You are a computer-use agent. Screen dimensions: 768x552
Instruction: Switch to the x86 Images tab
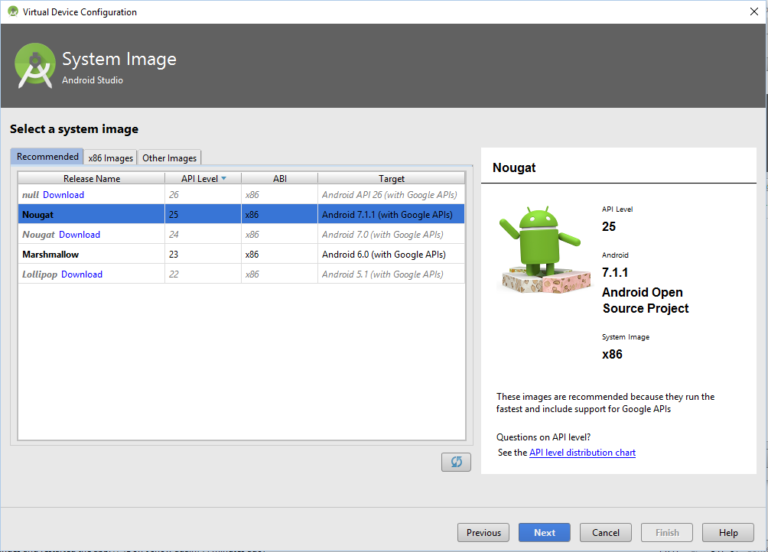[110, 158]
